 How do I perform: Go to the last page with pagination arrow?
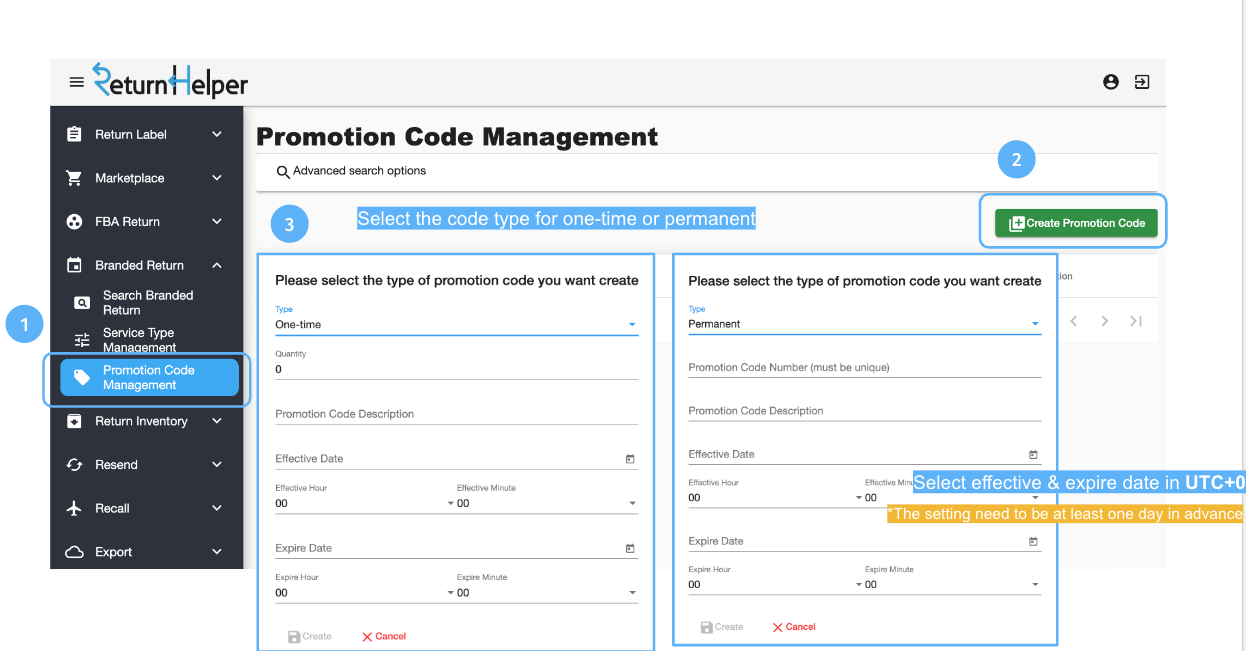click(x=1135, y=320)
